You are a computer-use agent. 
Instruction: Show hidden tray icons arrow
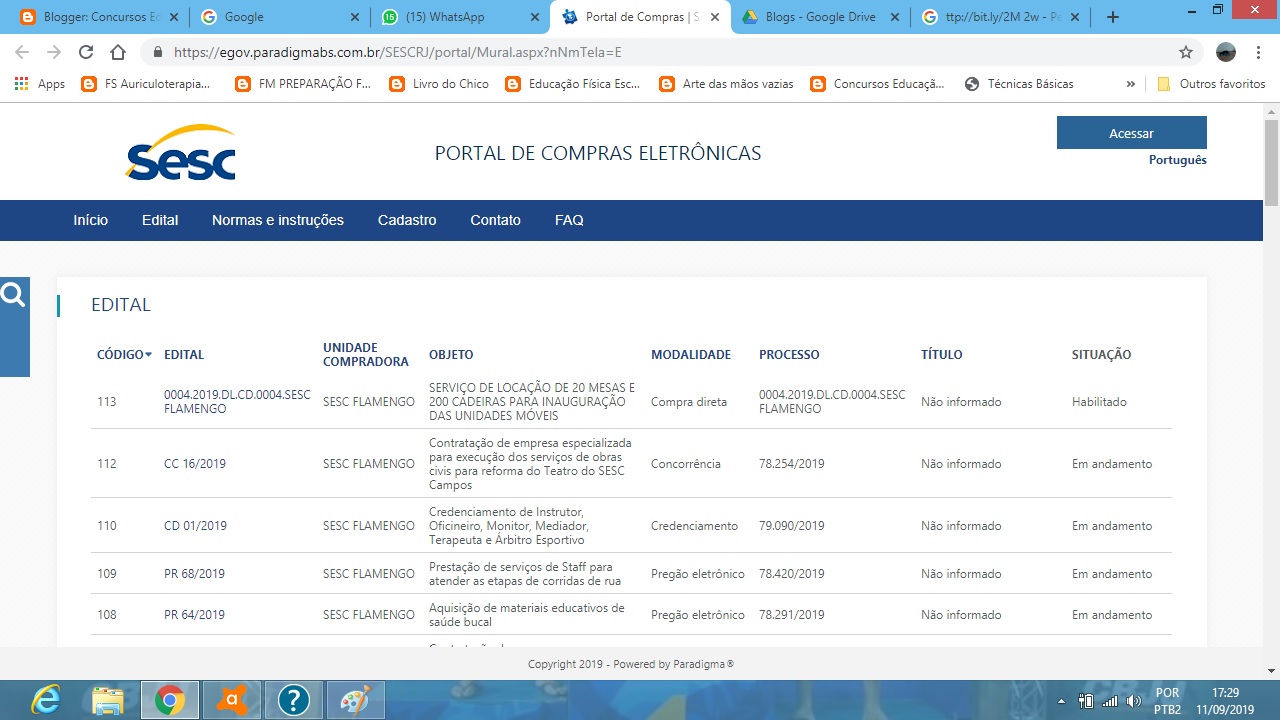pos(1063,701)
